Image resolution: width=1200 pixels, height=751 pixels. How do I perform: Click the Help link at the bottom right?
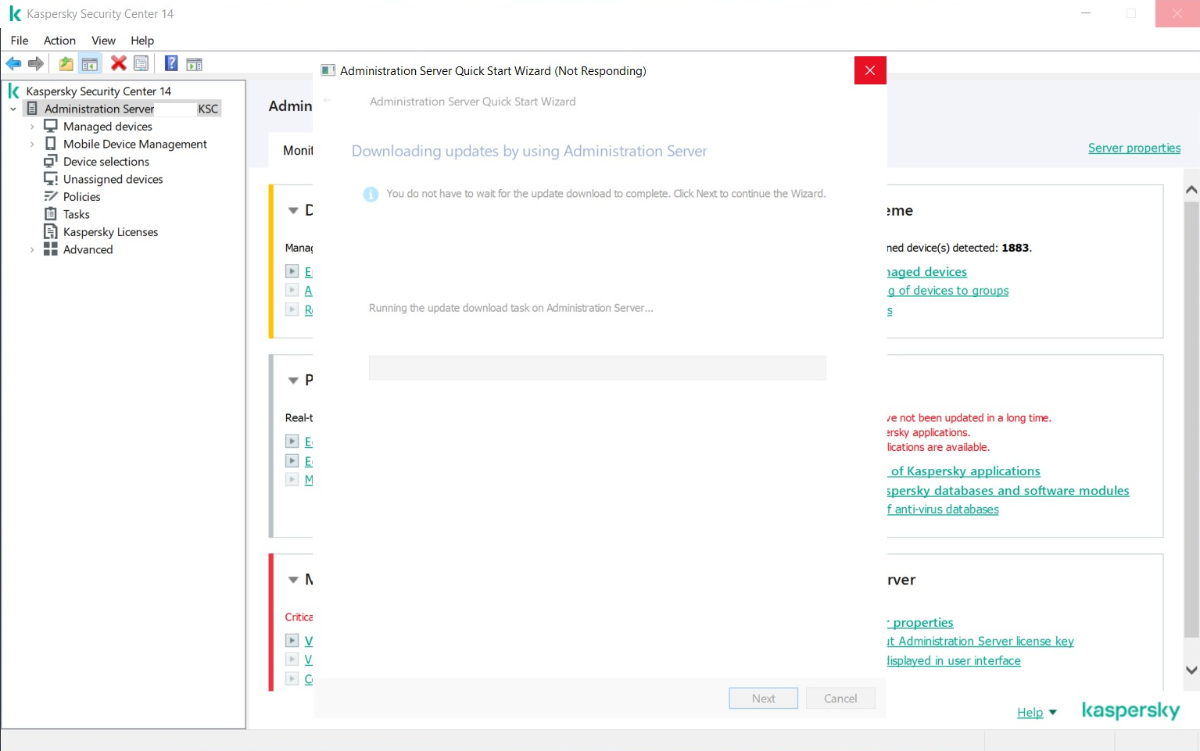(x=1030, y=713)
